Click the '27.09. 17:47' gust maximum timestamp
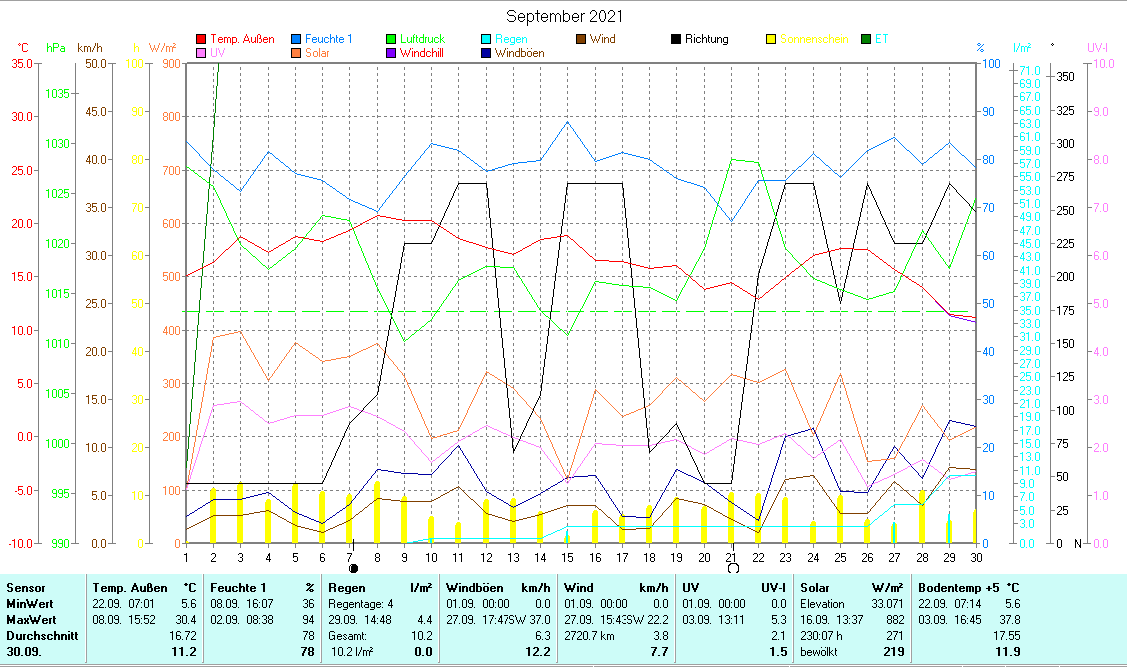Image resolution: width=1127 pixels, height=667 pixels. pyautogui.click(x=477, y=620)
